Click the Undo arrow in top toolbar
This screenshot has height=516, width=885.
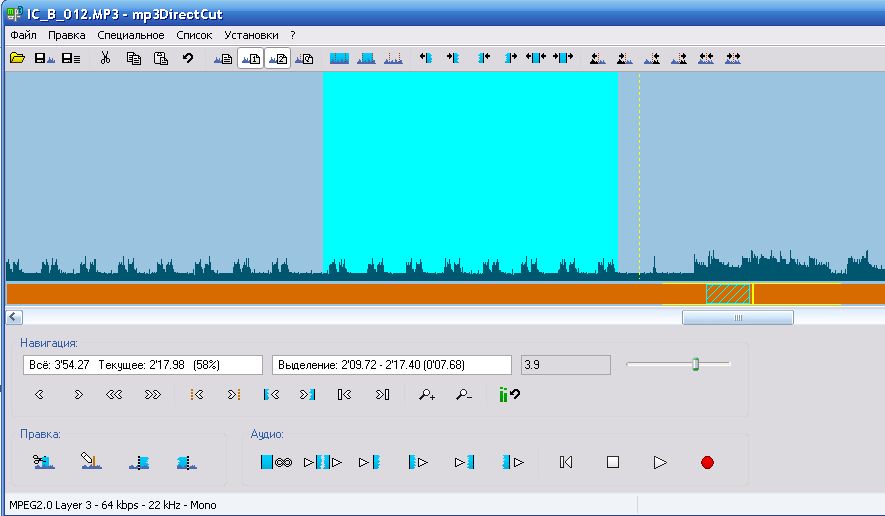(x=187, y=59)
